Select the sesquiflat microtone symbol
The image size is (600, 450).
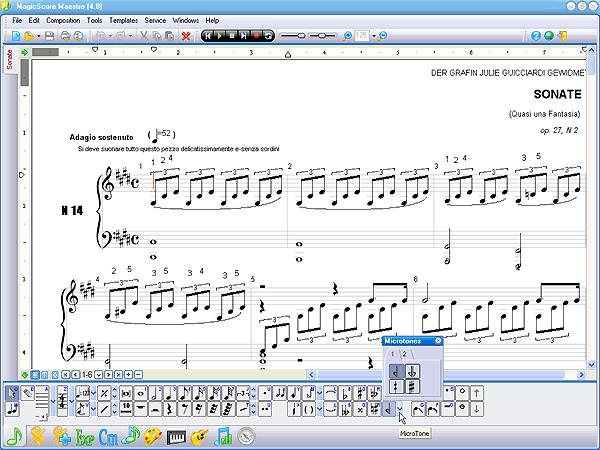click(412, 371)
